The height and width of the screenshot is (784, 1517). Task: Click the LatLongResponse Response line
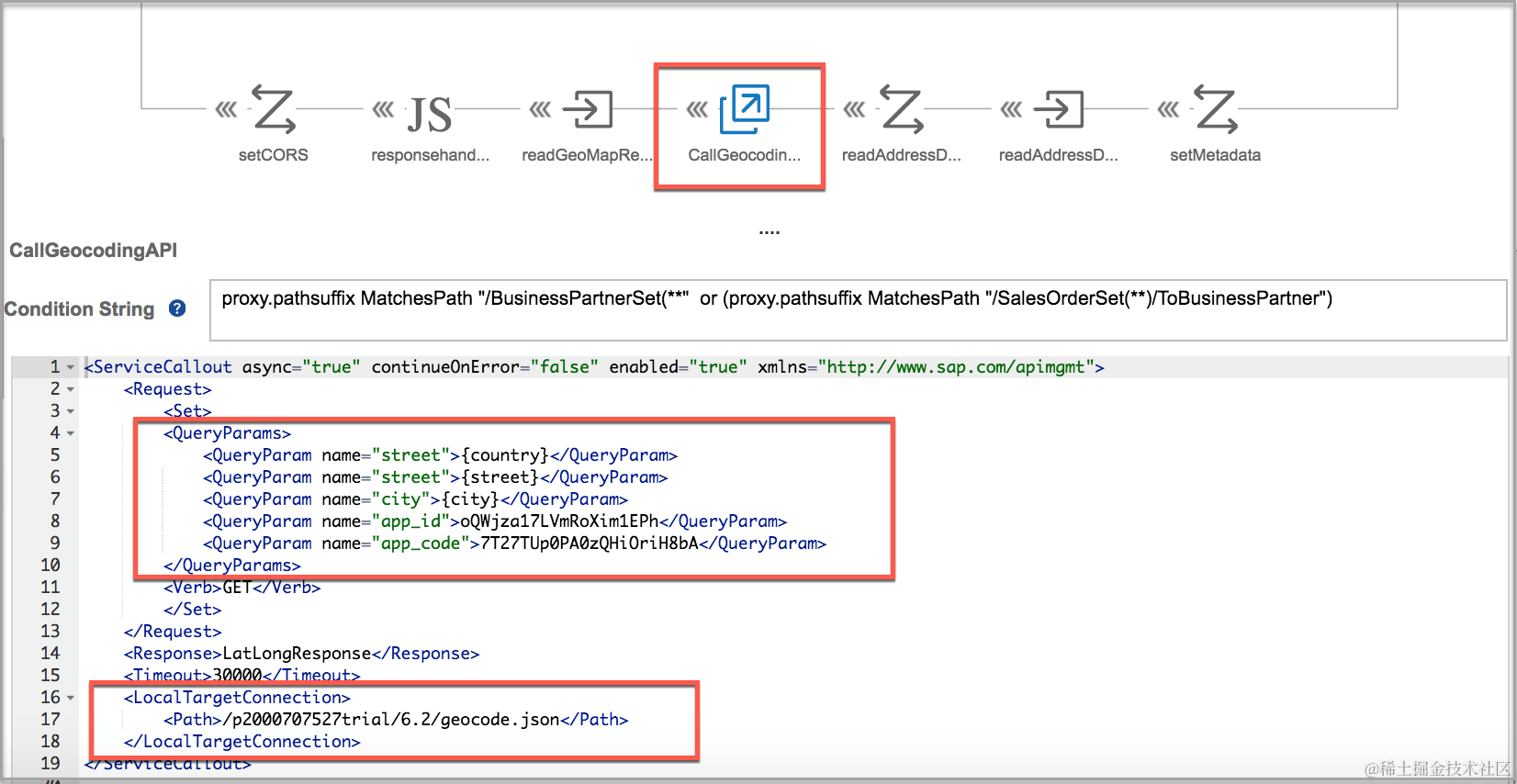(302, 654)
